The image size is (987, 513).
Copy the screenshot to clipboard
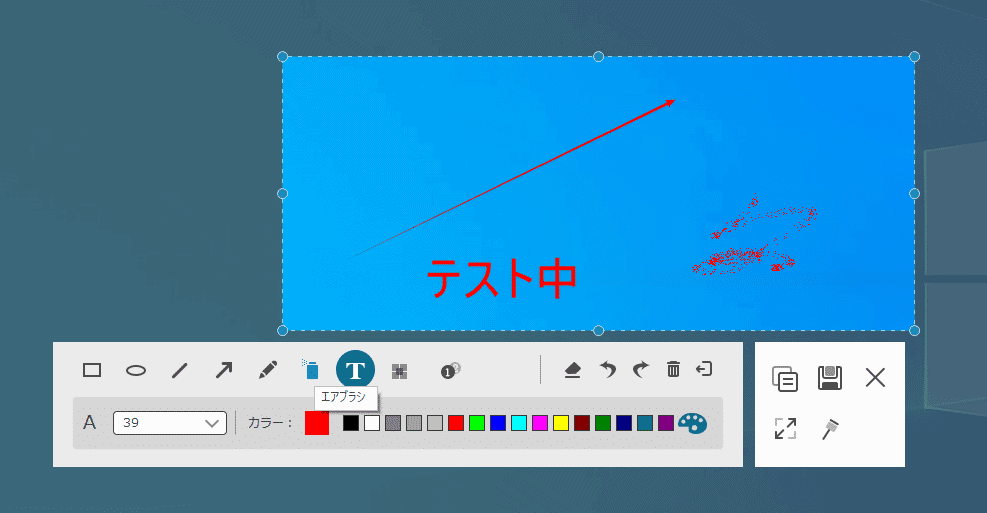(x=785, y=379)
